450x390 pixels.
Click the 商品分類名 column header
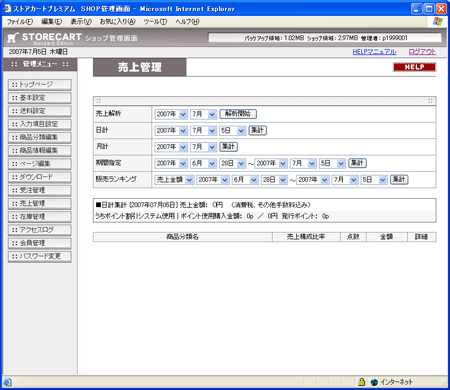coord(183,237)
